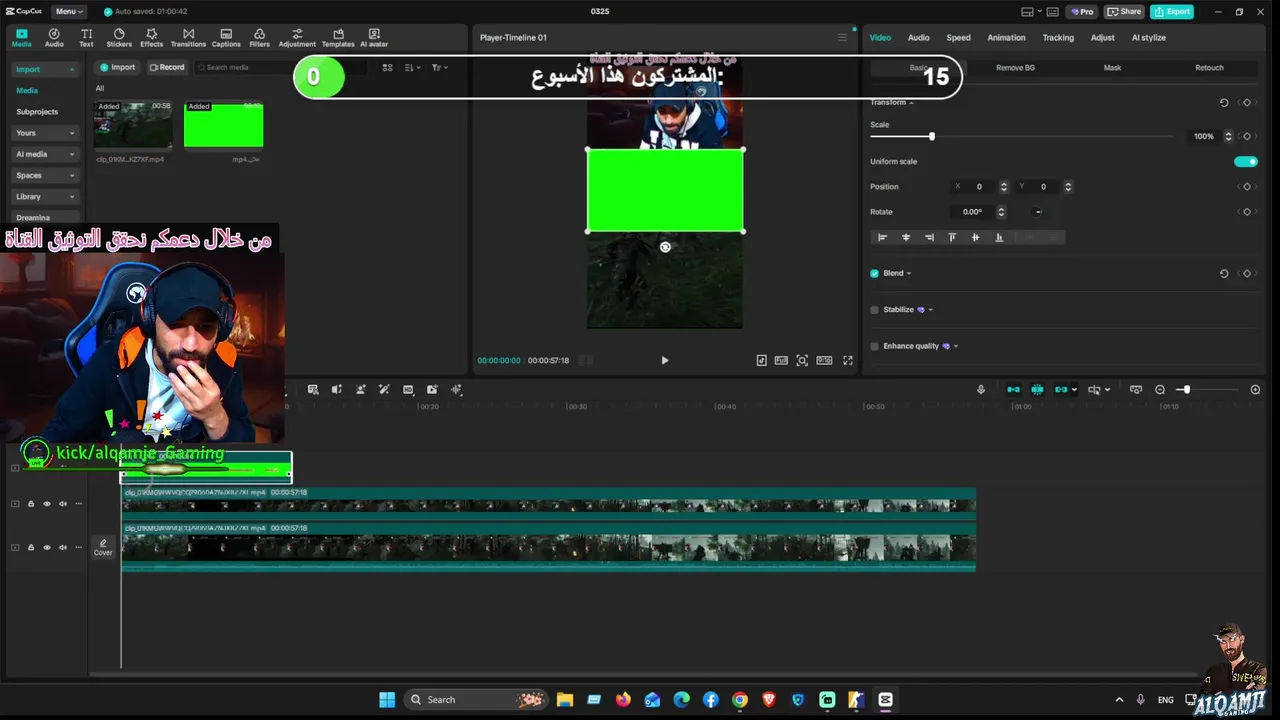Open the Captions tab
Screen dimensions: 1280x720
[226, 38]
